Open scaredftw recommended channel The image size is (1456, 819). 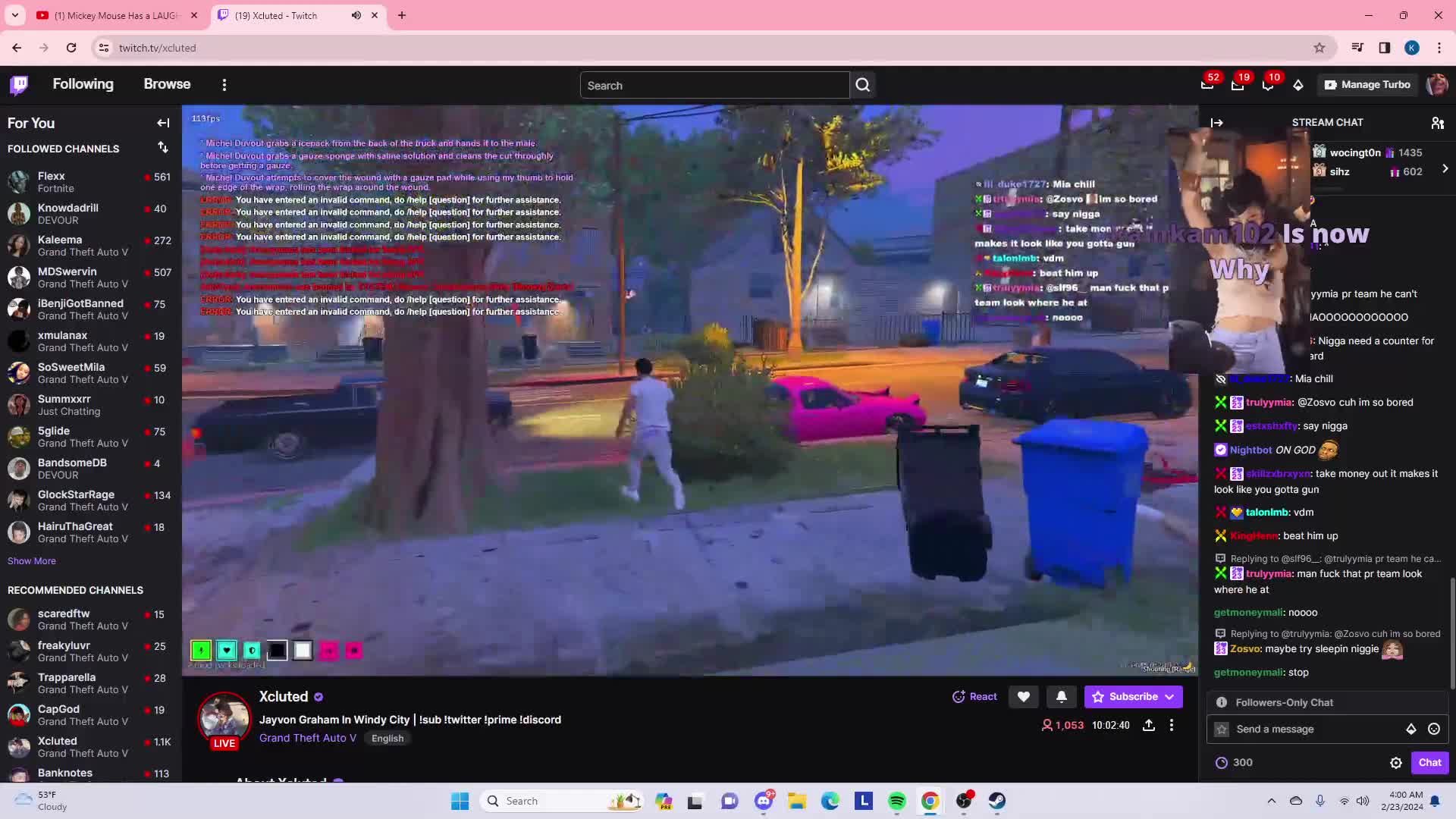91,620
